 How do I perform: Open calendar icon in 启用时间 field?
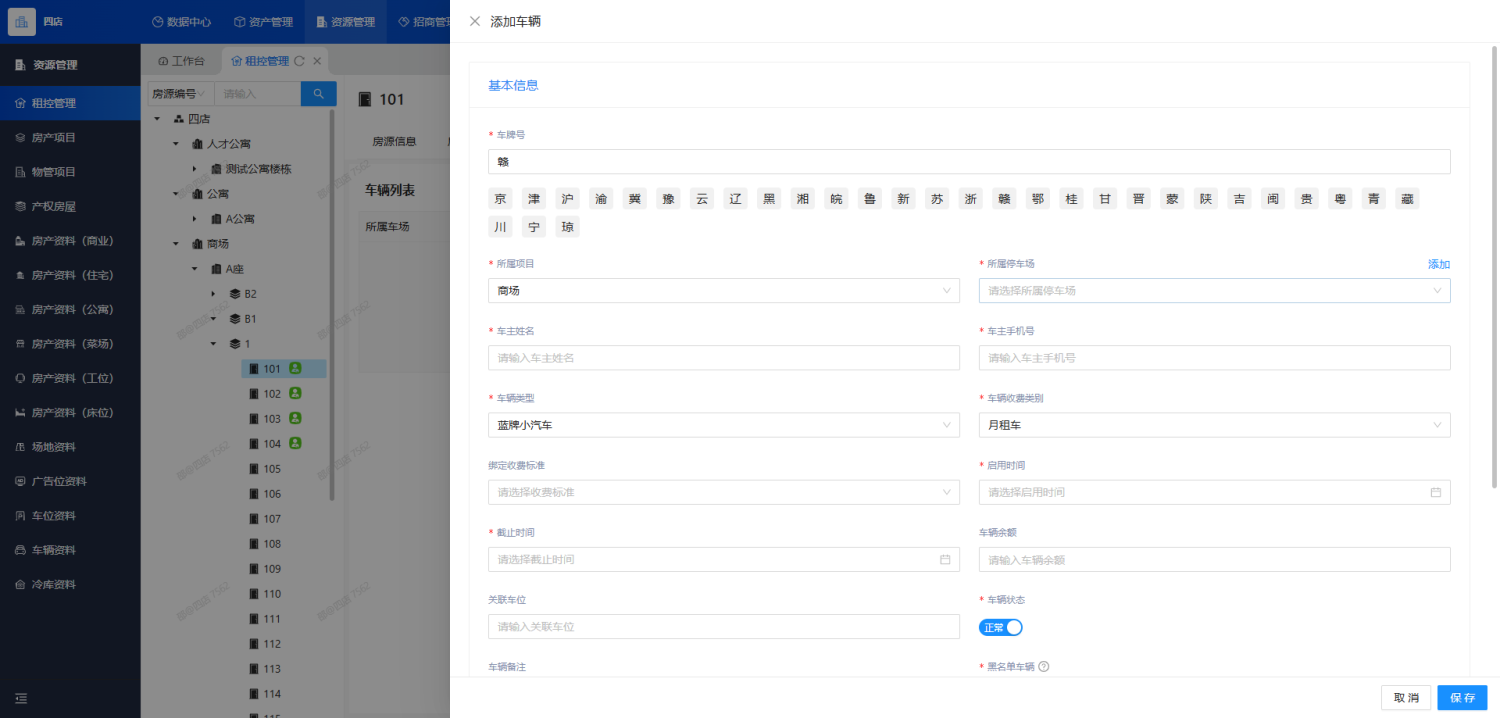pos(1436,492)
